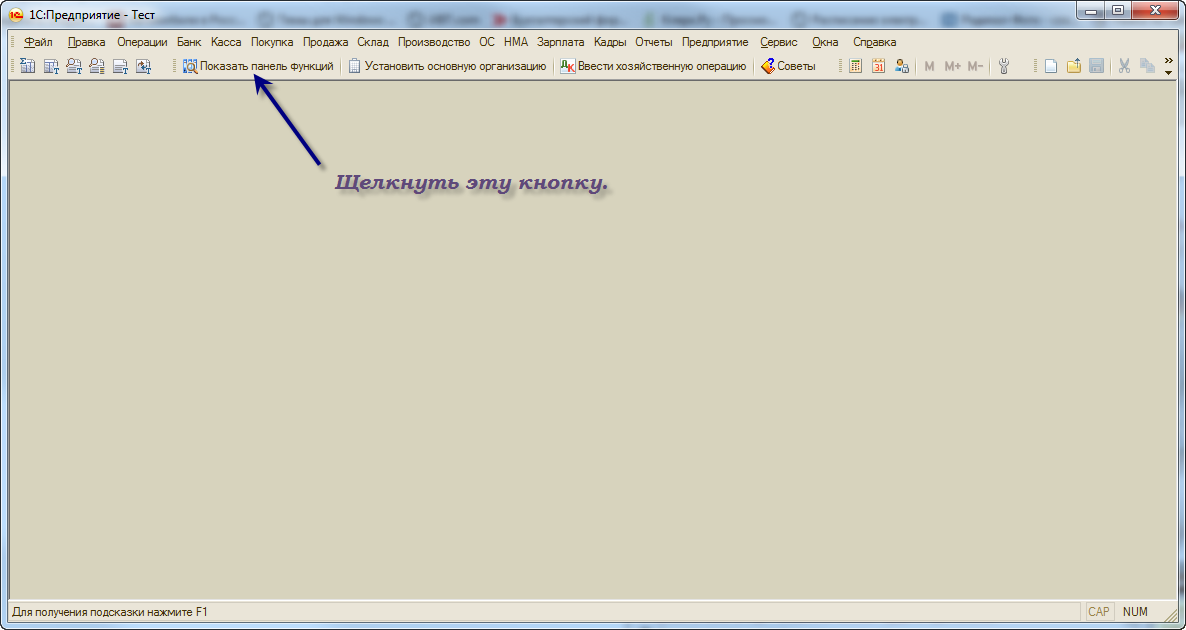Open the Сервис menu
Screen dimensions: 1186x630
pos(778,42)
